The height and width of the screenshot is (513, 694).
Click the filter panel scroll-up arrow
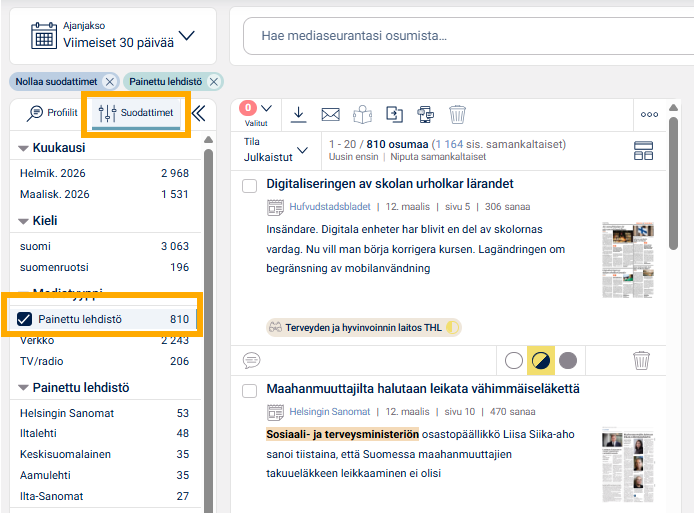click(x=208, y=140)
